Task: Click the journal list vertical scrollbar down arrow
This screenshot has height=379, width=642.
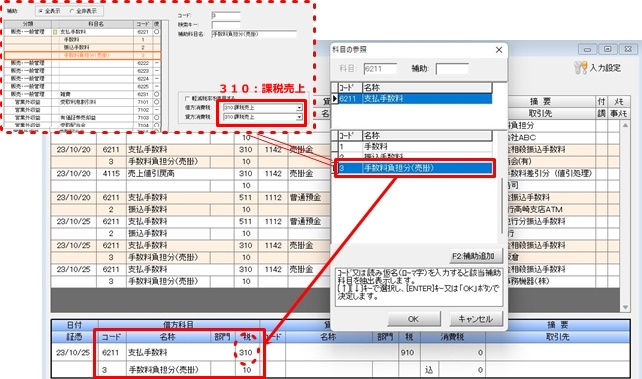Action: click(x=625, y=307)
